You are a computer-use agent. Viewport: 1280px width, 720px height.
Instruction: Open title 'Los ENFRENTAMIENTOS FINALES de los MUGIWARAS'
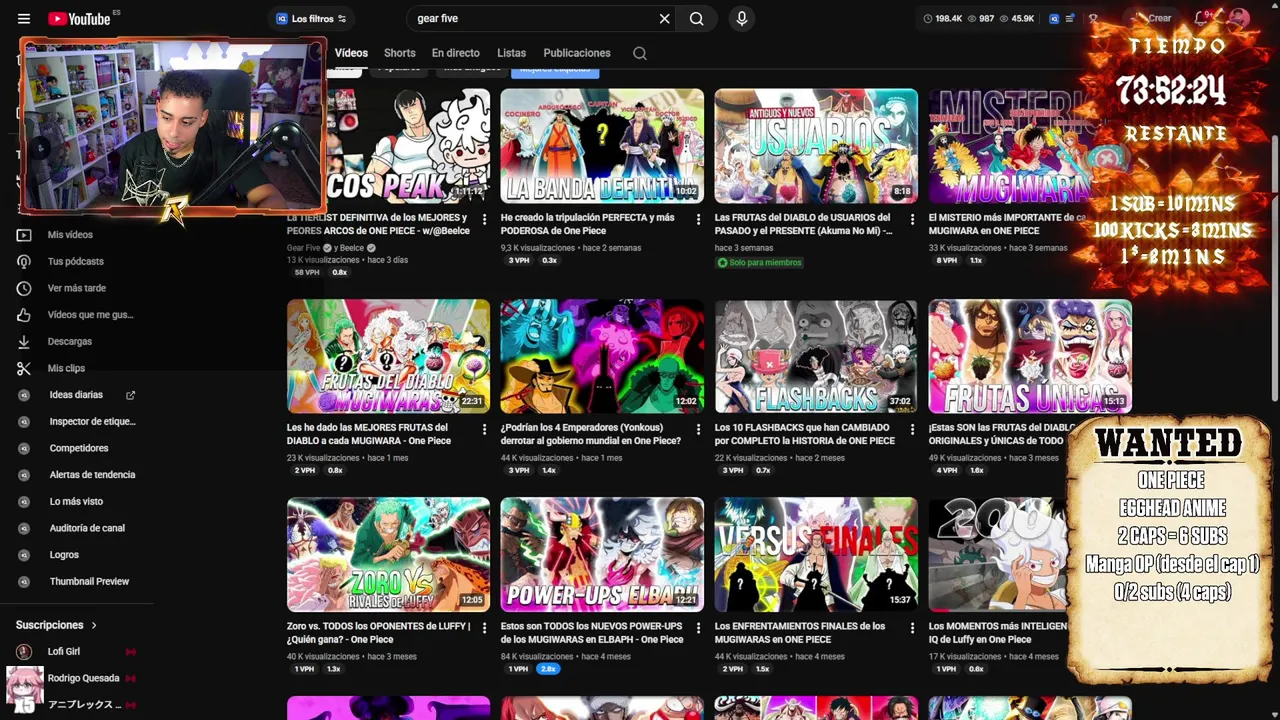800,633
